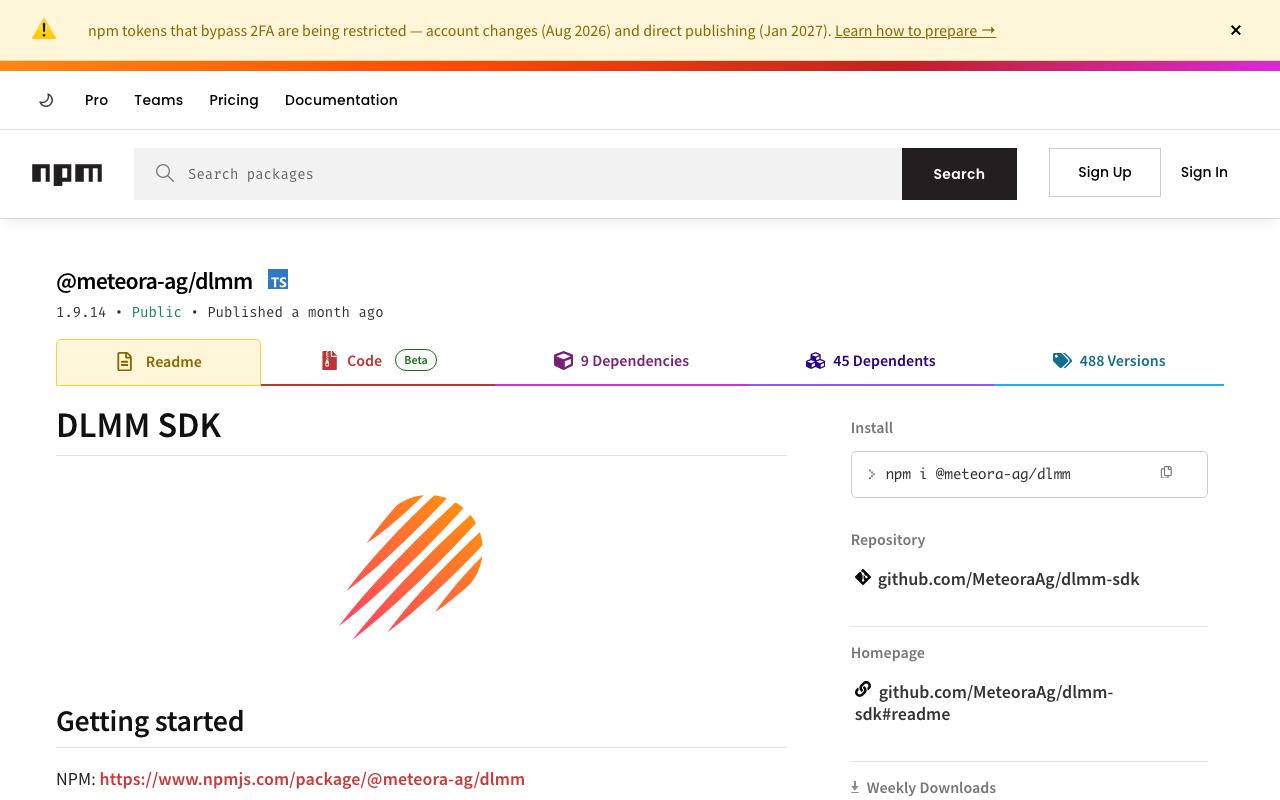Open the Readme tab

(158, 362)
